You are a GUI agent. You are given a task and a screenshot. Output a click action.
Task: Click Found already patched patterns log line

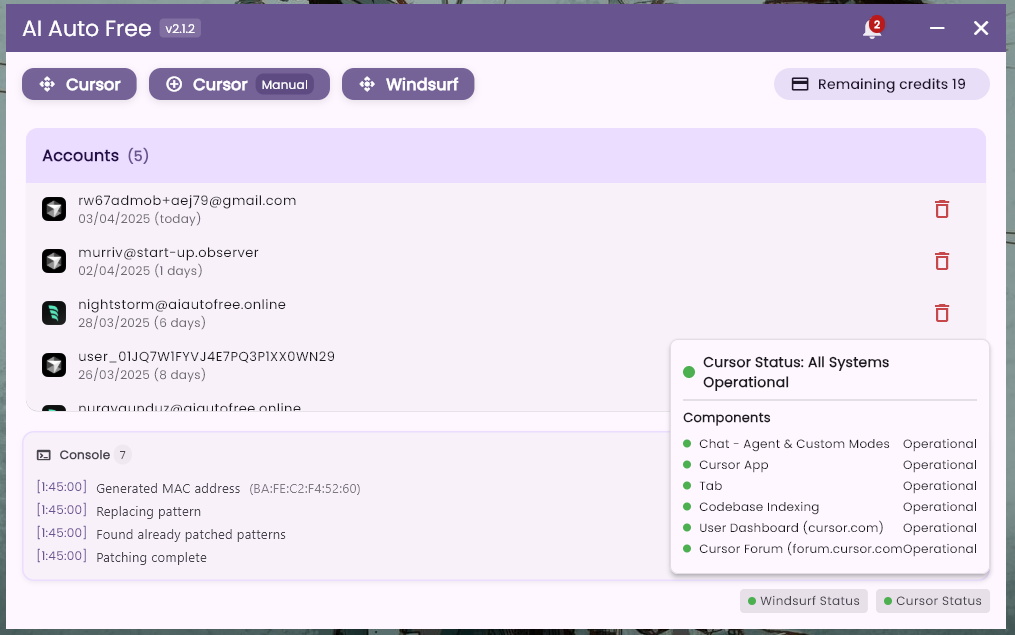pyautogui.click(x=161, y=534)
